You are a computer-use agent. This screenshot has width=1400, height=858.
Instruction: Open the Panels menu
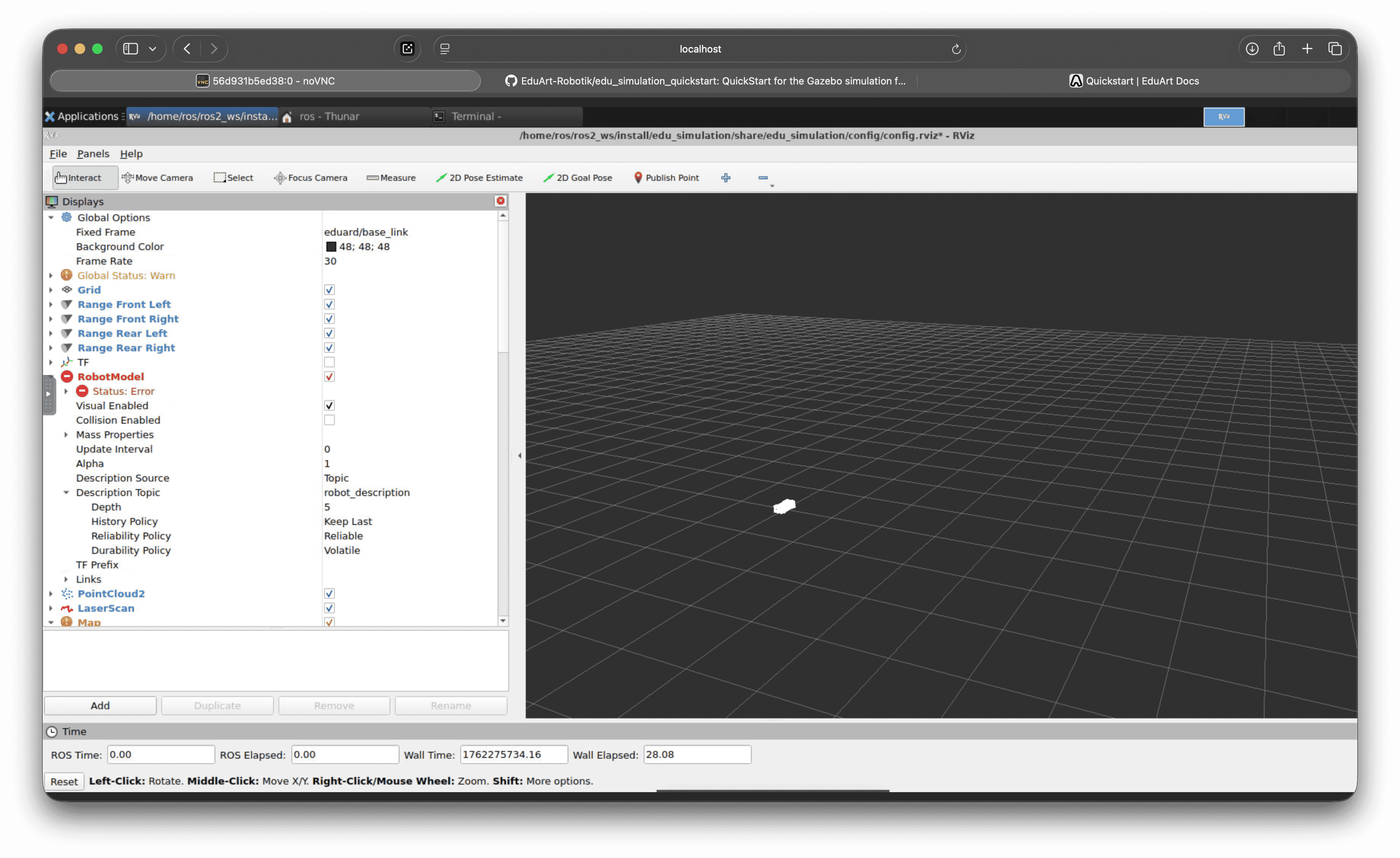point(92,154)
